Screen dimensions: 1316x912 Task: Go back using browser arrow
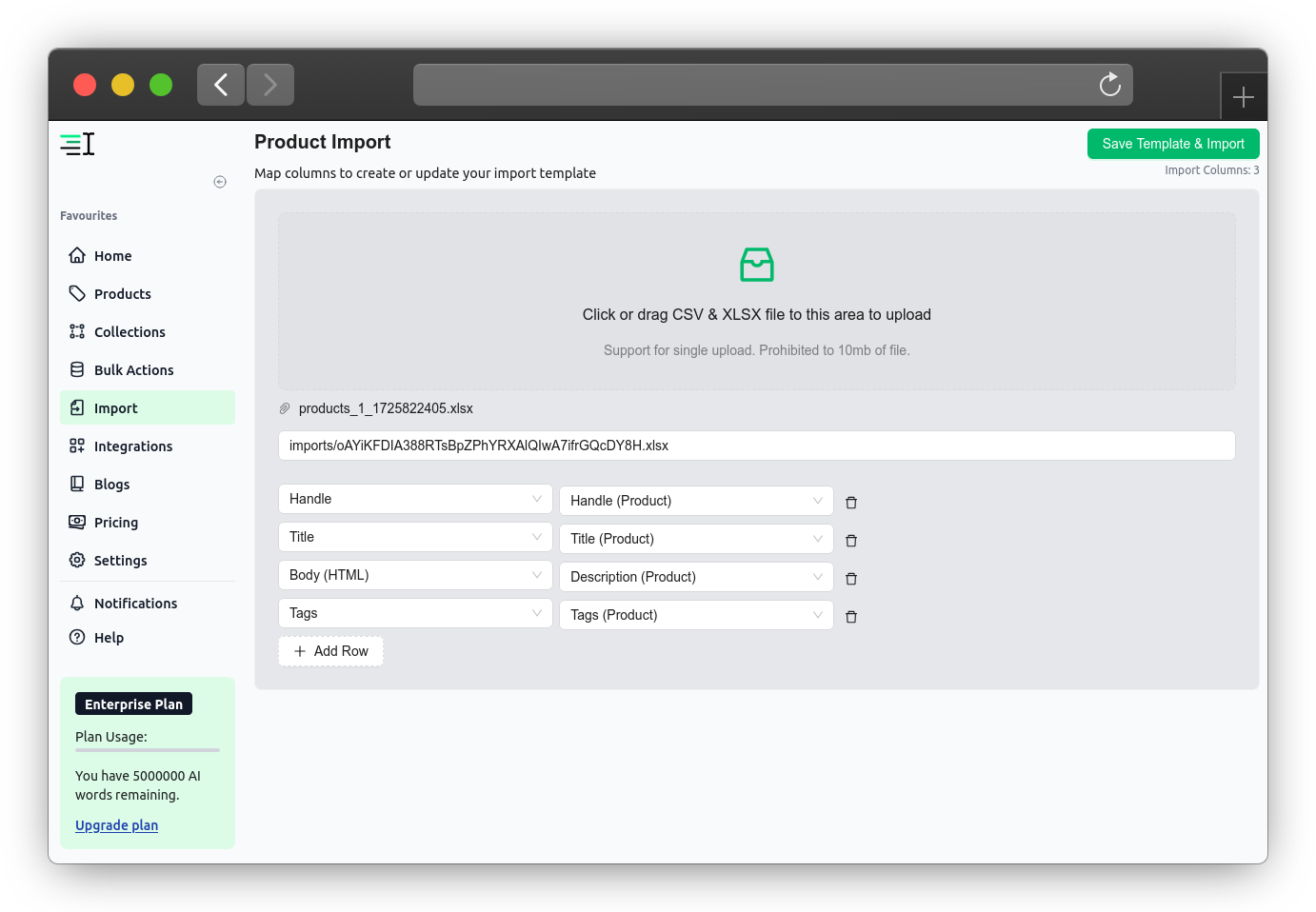coord(221,85)
